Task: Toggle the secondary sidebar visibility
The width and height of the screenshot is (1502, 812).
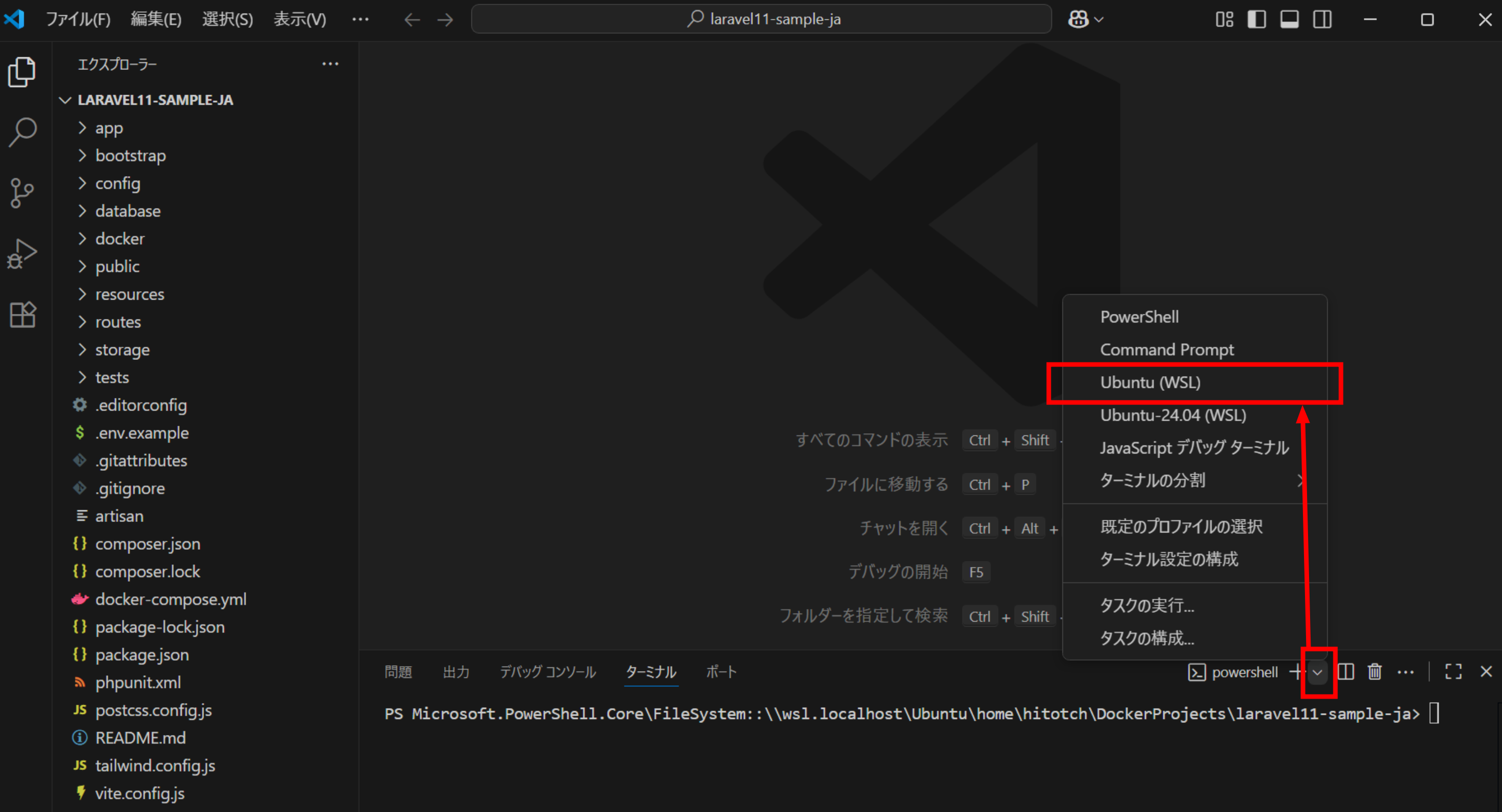Action: 1322,19
